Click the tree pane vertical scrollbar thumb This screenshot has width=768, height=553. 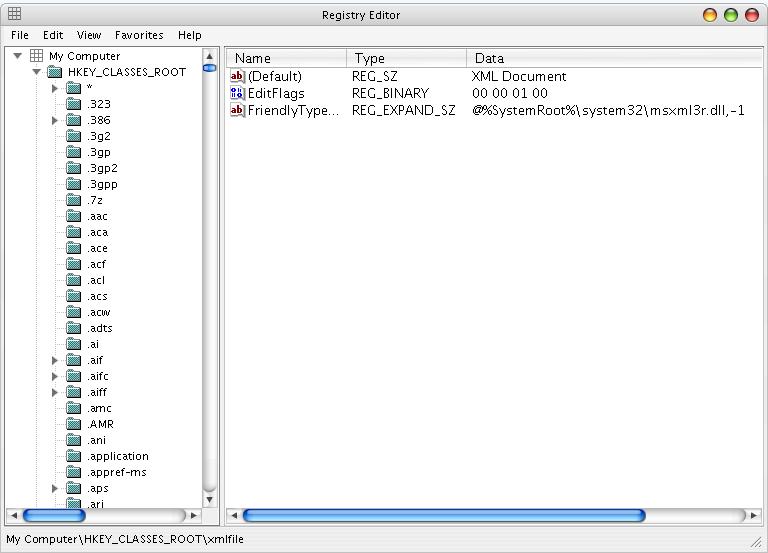(209, 67)
